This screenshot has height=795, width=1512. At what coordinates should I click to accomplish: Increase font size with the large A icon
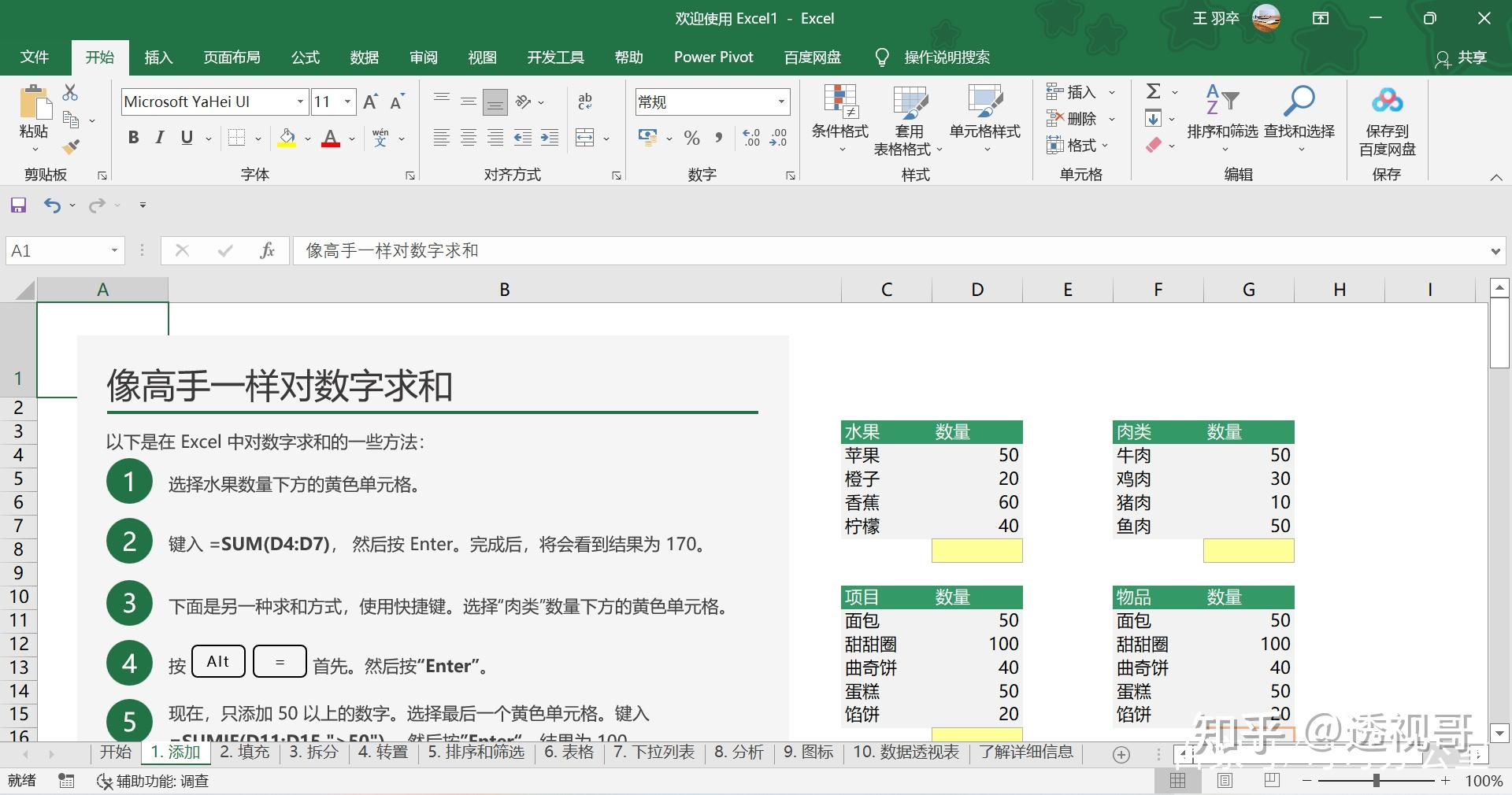pyautogui.click(x=370, y=102)
